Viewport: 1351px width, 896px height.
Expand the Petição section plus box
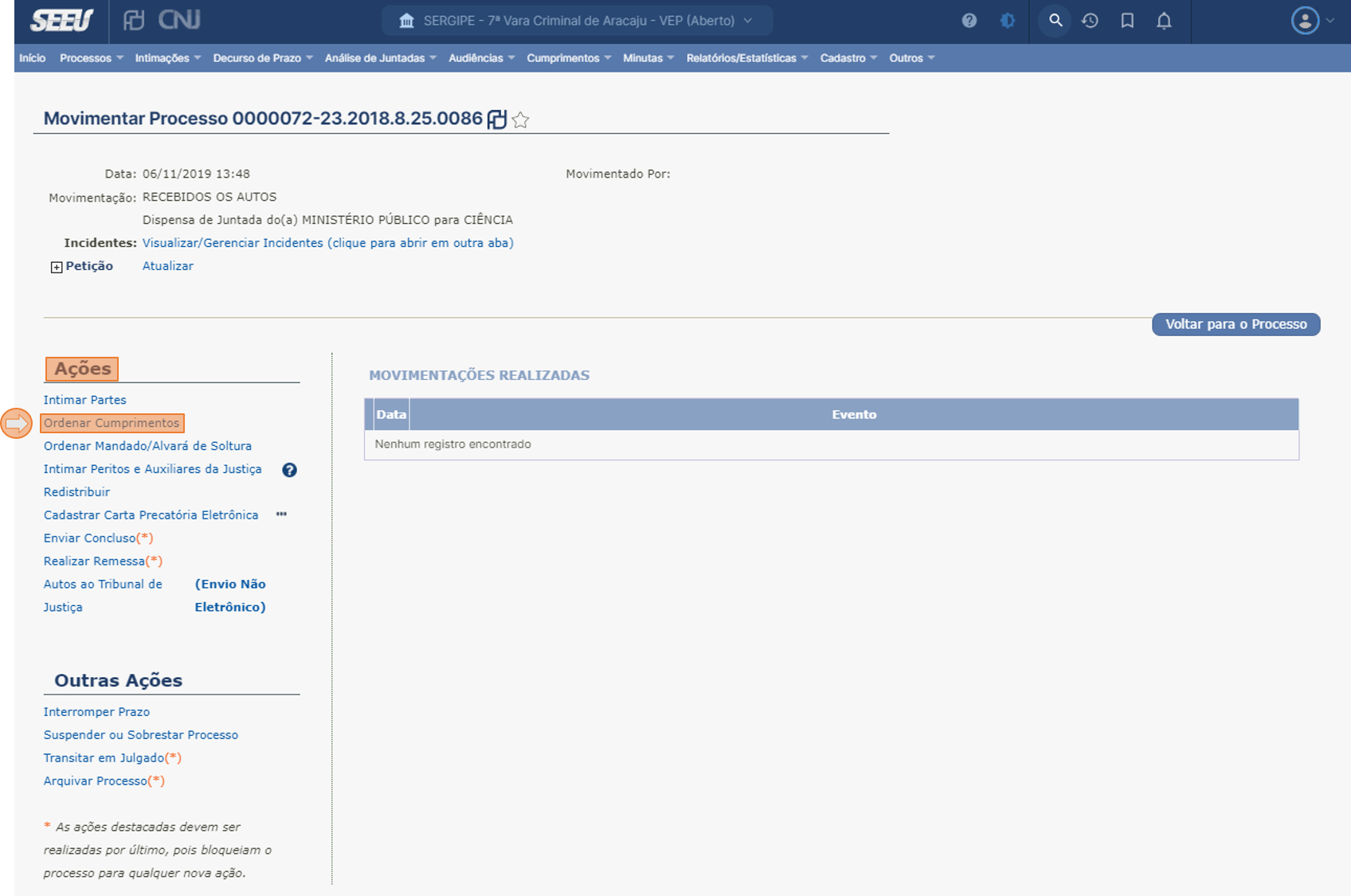(57, 268)
